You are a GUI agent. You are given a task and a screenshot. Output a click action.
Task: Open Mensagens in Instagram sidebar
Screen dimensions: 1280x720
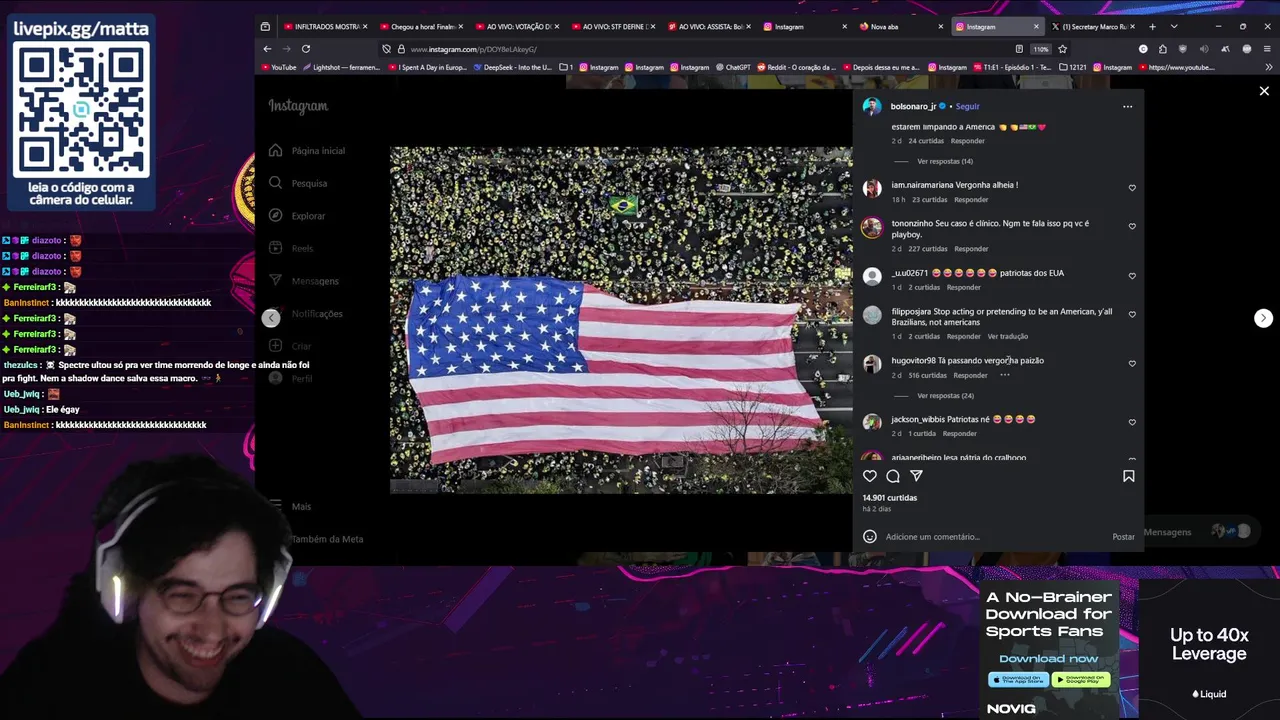click(x=304, y=282)
